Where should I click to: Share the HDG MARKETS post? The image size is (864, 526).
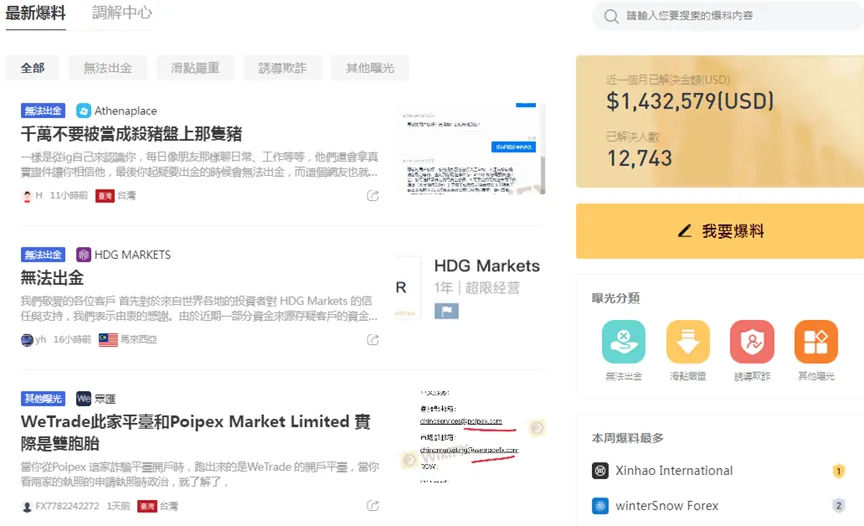[373, 340]
